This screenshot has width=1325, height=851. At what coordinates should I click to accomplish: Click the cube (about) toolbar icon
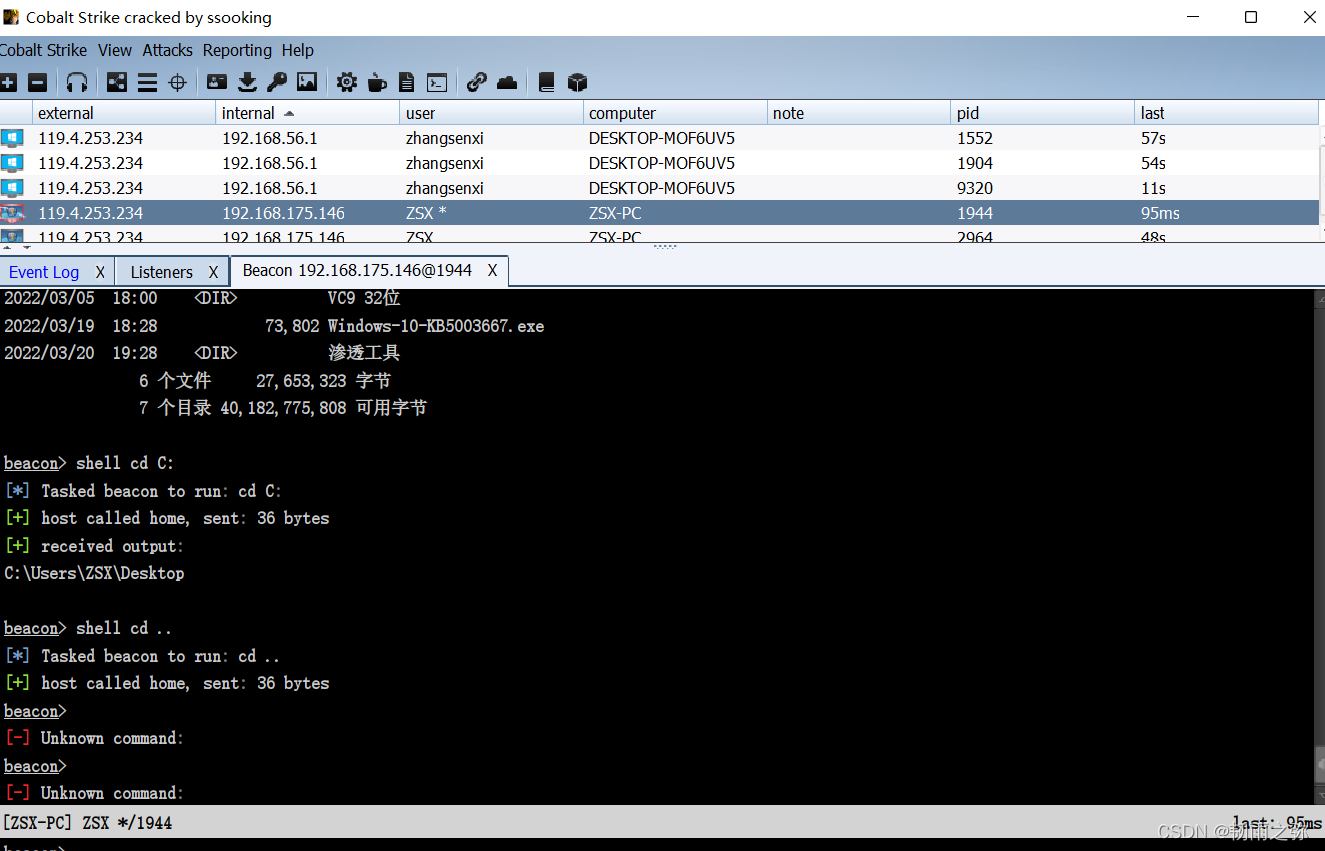[x=577, y=82]
